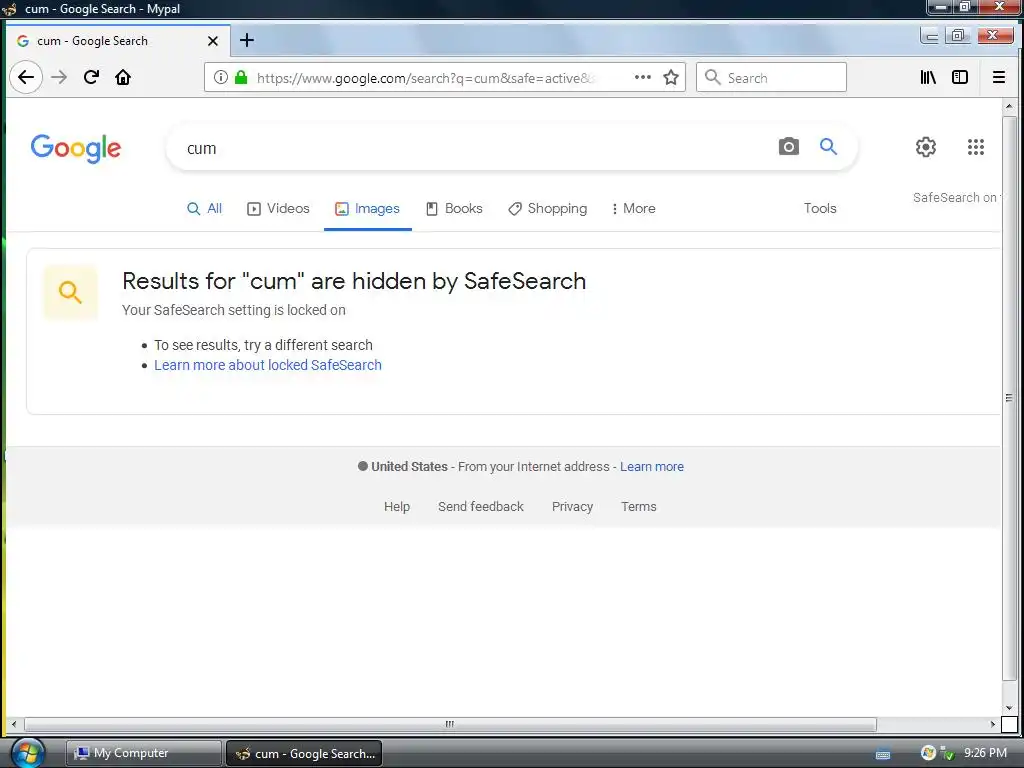1024x768 pixels.
Task: Click the horizontal scrollbar right arrow
Action: (993, 724)
